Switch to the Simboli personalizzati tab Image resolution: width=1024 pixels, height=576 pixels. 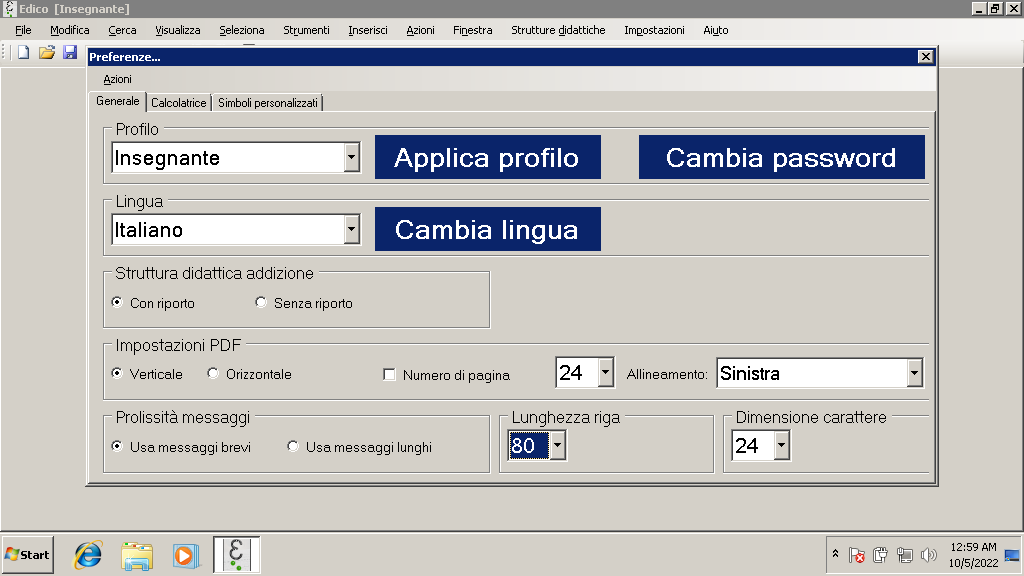[268, 103]
